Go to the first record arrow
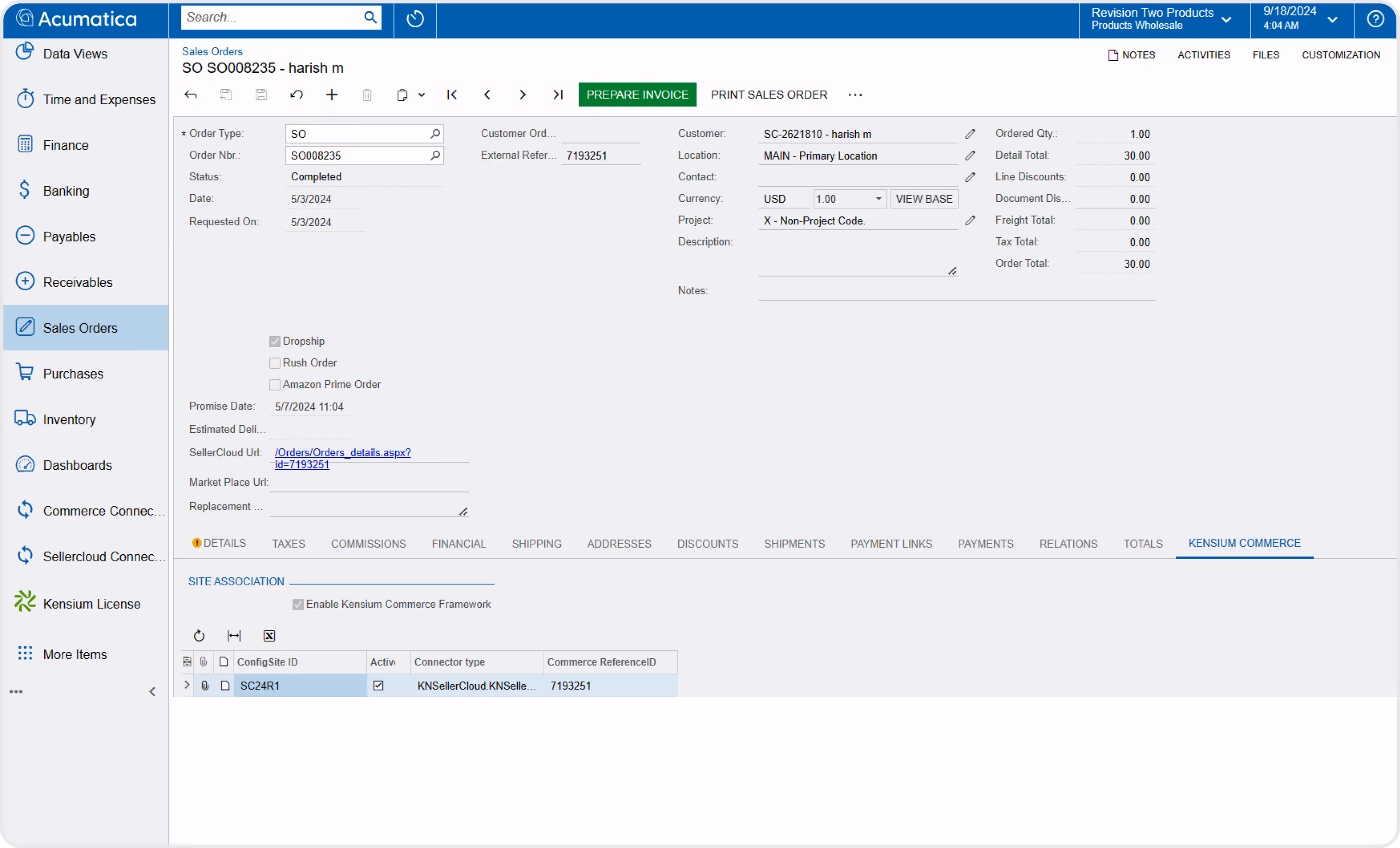1400x848 pixels. pos(452,95)
